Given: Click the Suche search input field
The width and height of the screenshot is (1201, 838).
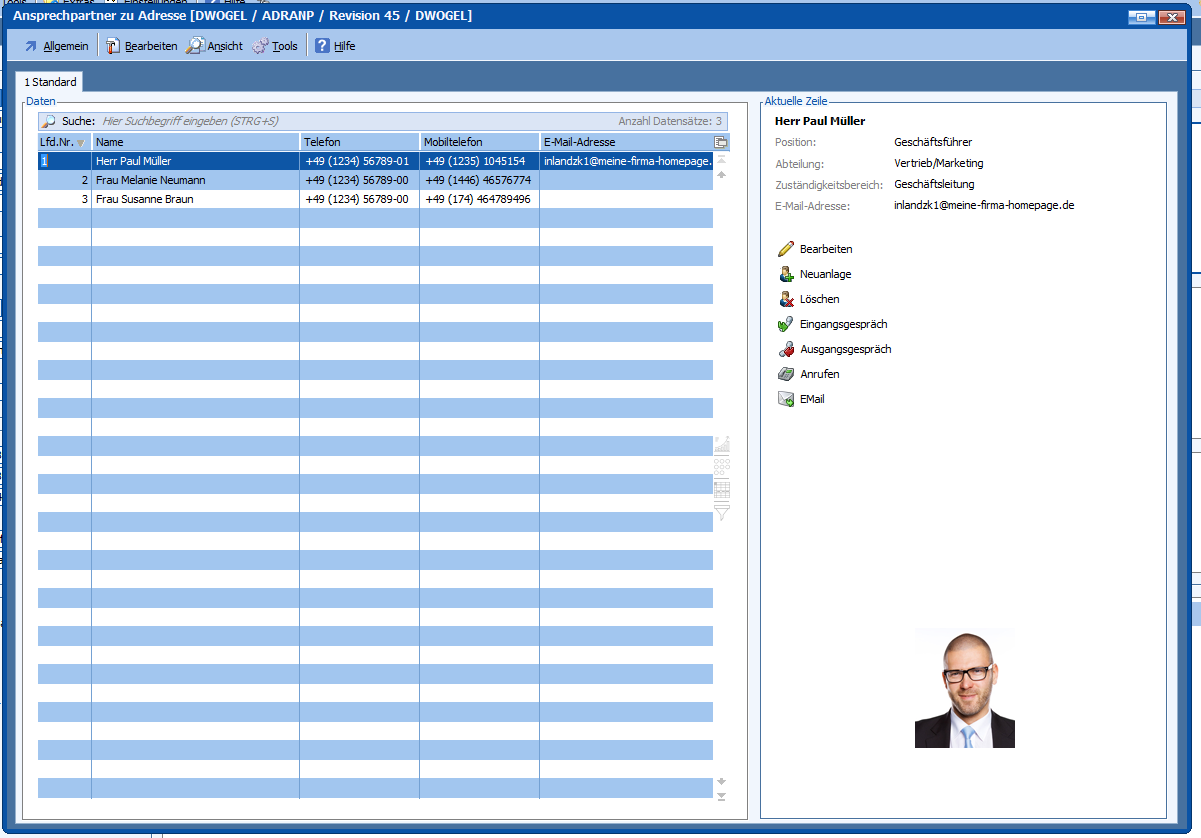Looking at the screenshot, I should (x=350, y=121).
